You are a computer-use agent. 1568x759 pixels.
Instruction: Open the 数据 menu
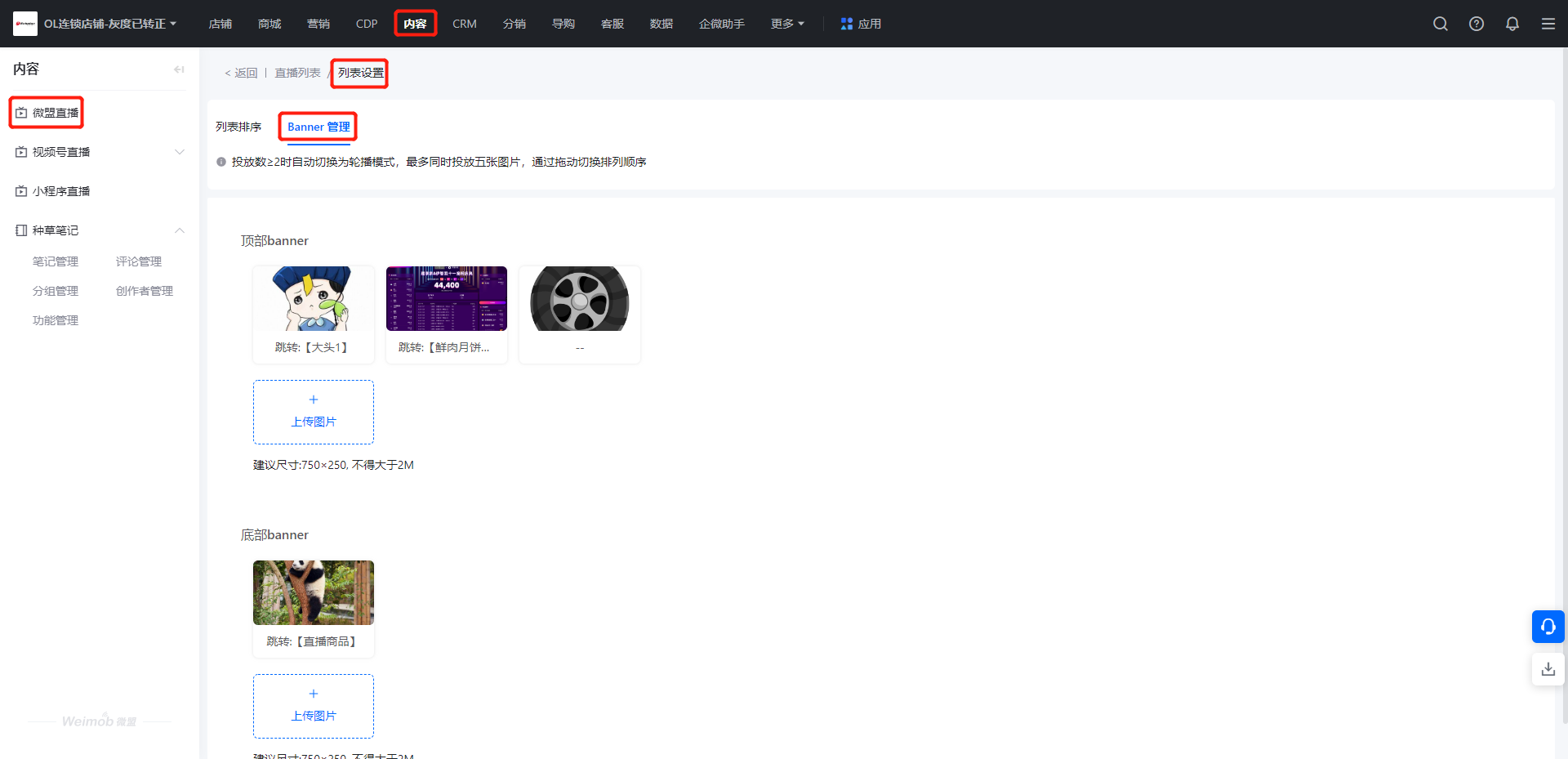[x=661, y=24]
